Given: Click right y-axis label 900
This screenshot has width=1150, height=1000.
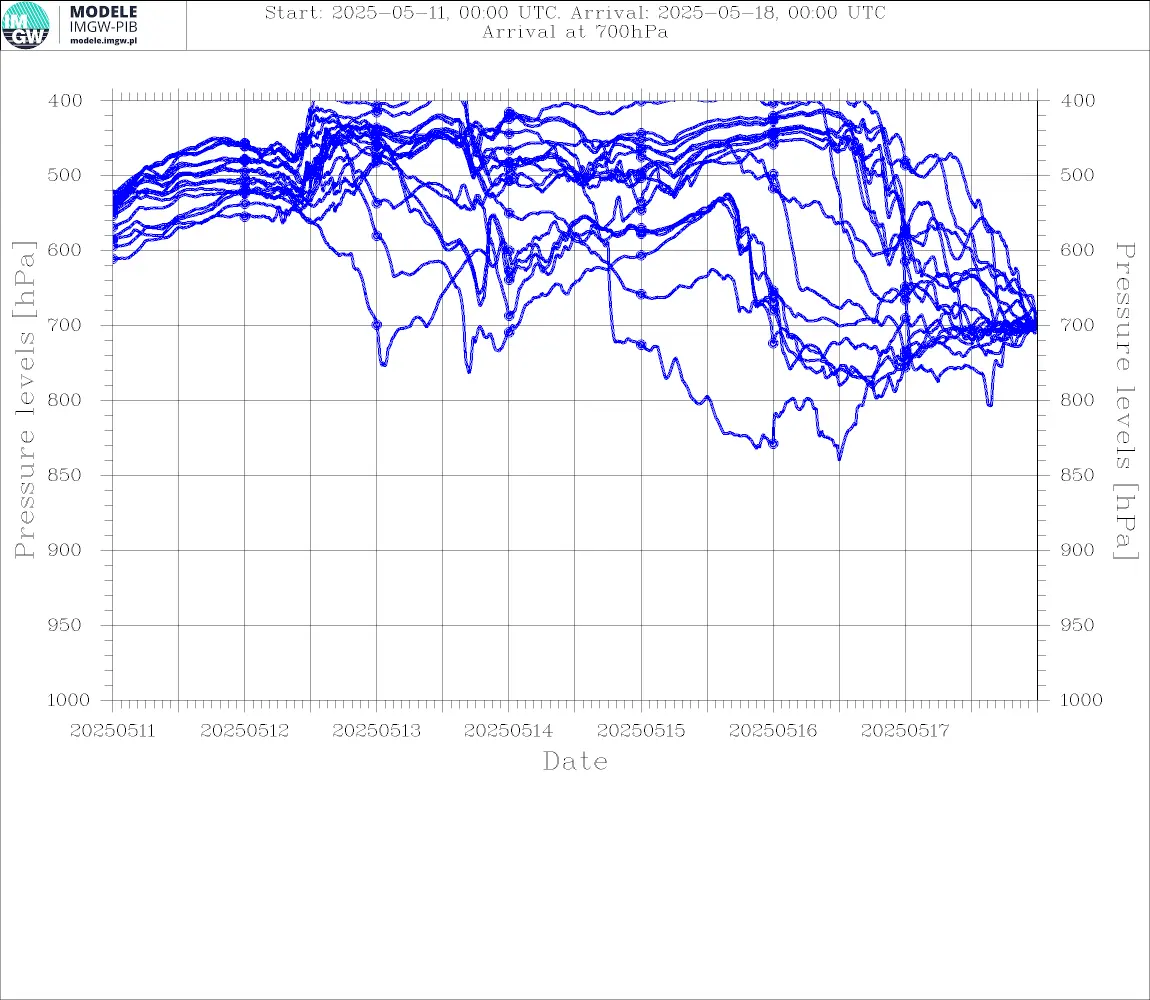Looking at the screenshot, I should [x=1077, y=550].
